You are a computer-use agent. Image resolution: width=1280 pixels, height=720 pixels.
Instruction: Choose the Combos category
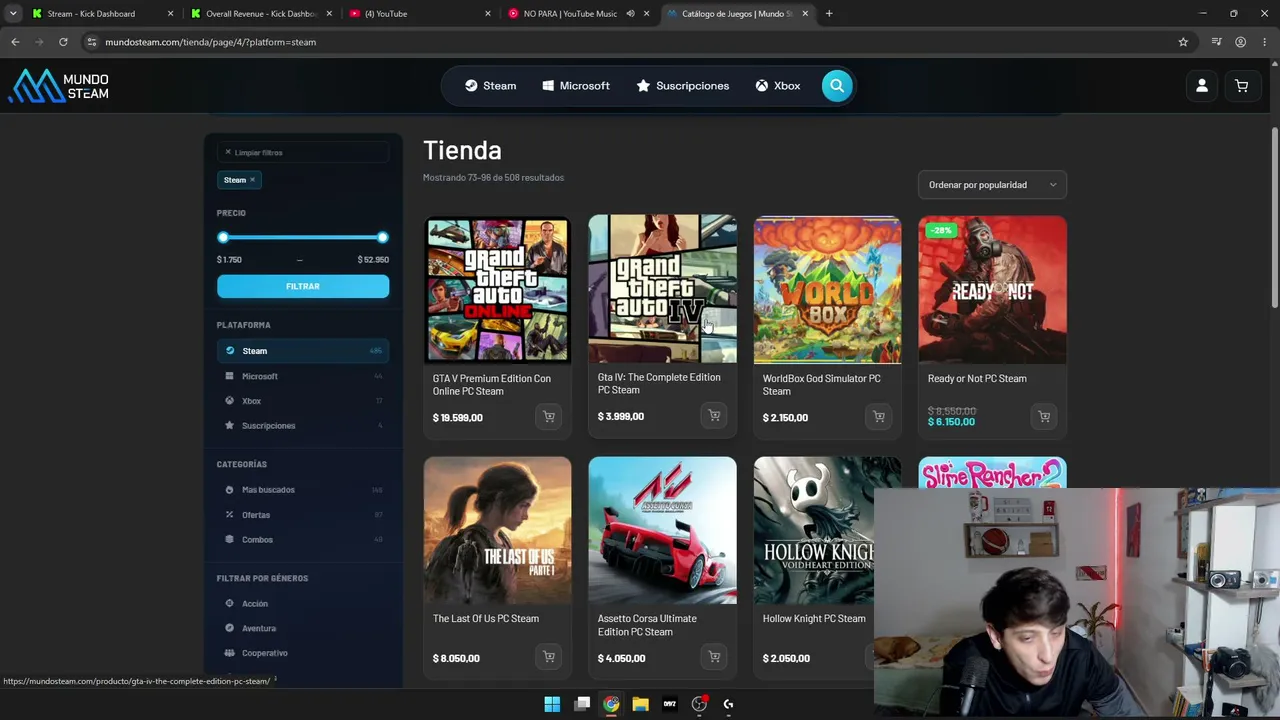point(303,540)
